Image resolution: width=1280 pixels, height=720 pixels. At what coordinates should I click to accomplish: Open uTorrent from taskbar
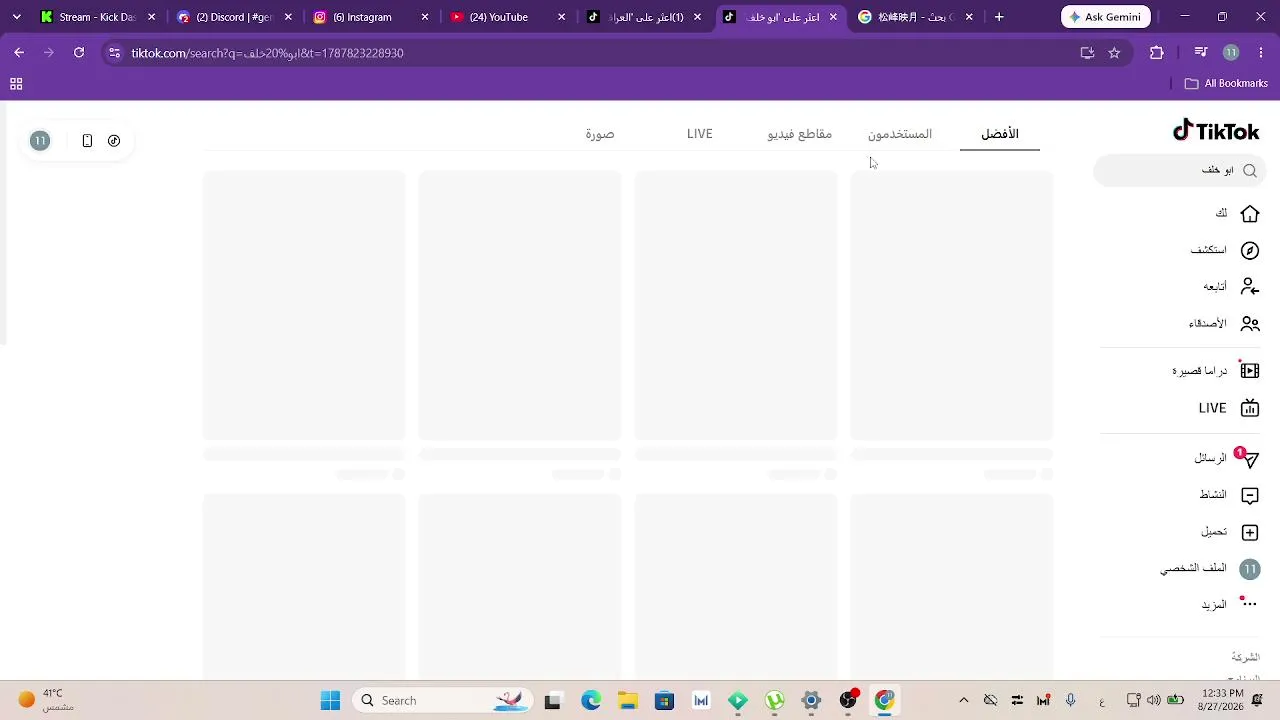tap(775, 700)
